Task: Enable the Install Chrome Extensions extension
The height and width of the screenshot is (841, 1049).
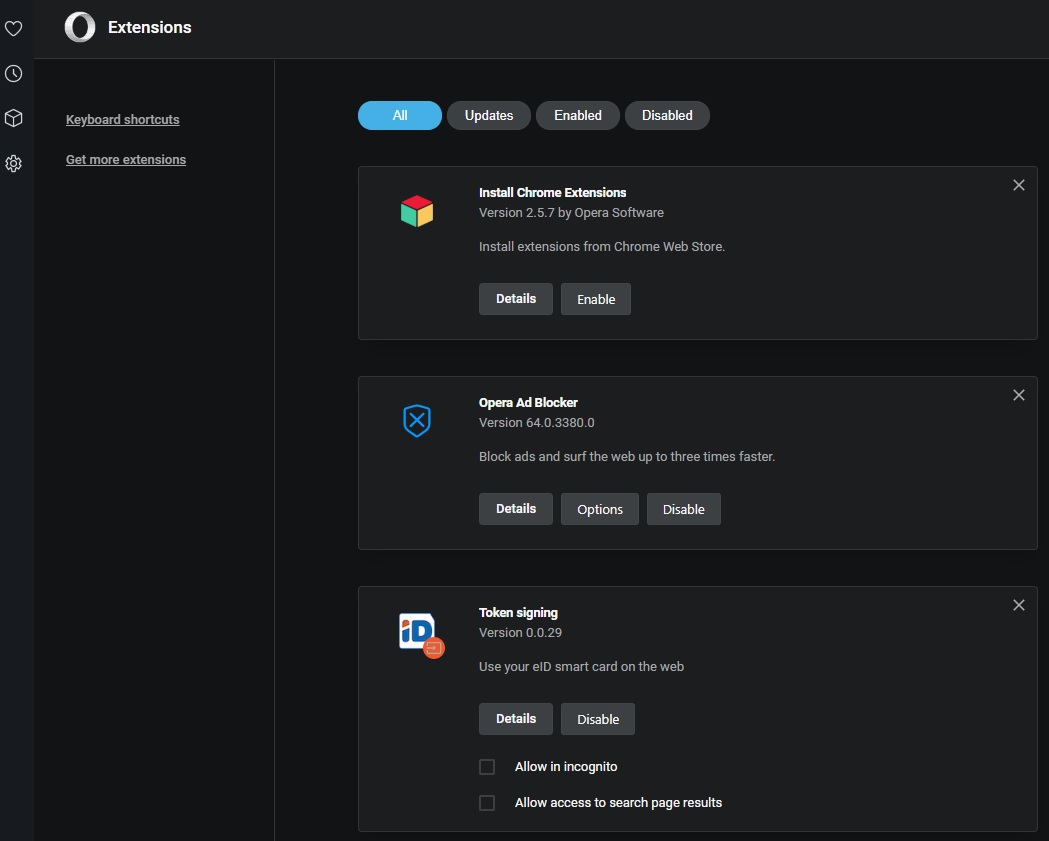Action: click(596, 299)
